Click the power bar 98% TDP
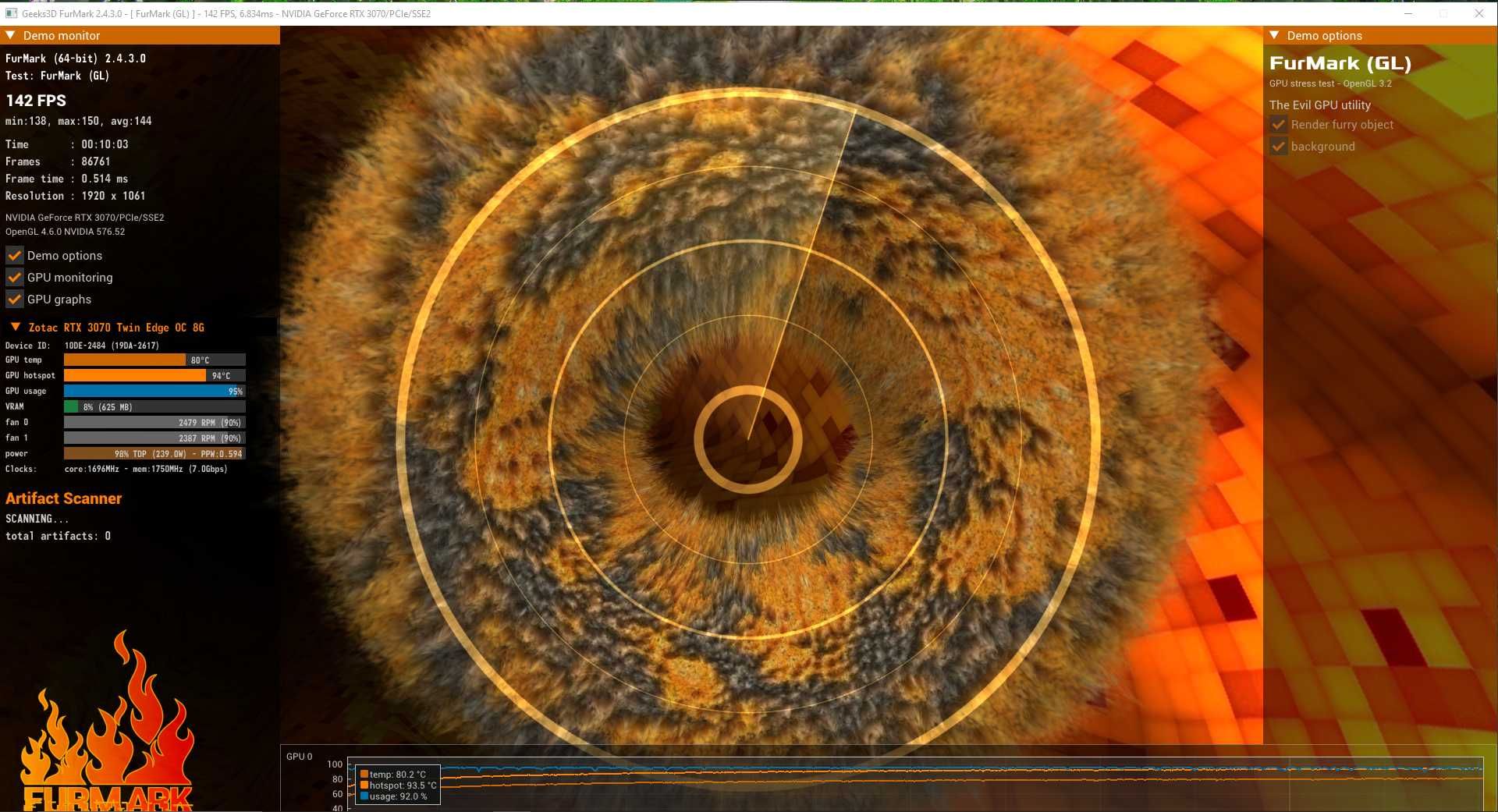The image size is (1498, 812). 154,453
